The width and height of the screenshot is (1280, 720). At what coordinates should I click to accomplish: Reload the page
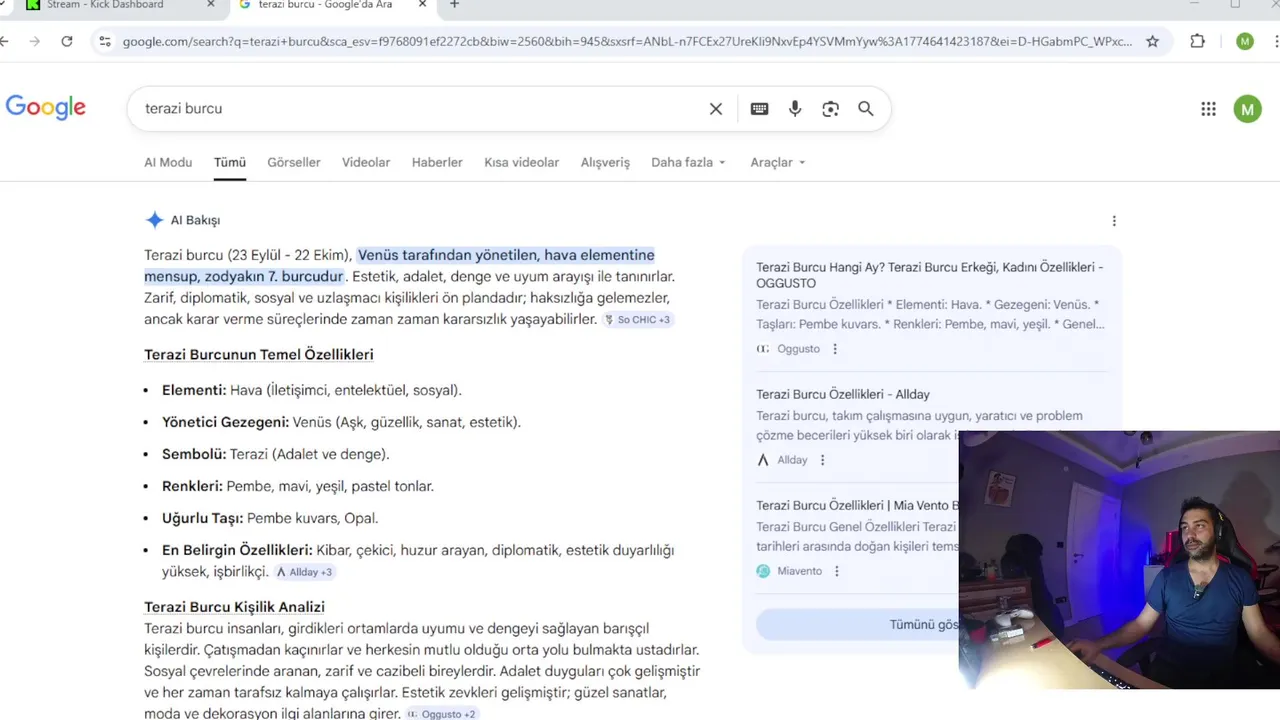(67, 41)
